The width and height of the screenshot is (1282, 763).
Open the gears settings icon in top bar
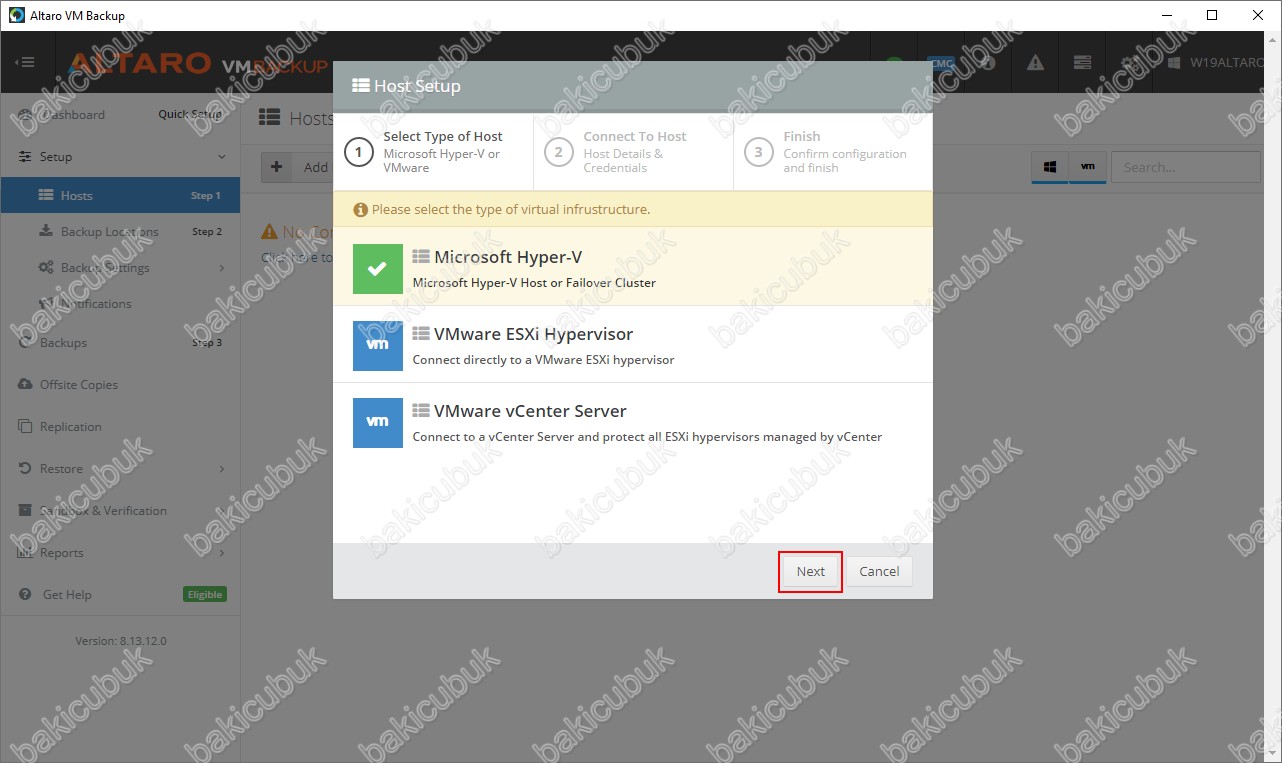pyautogui.click(x=1128, y=62)
